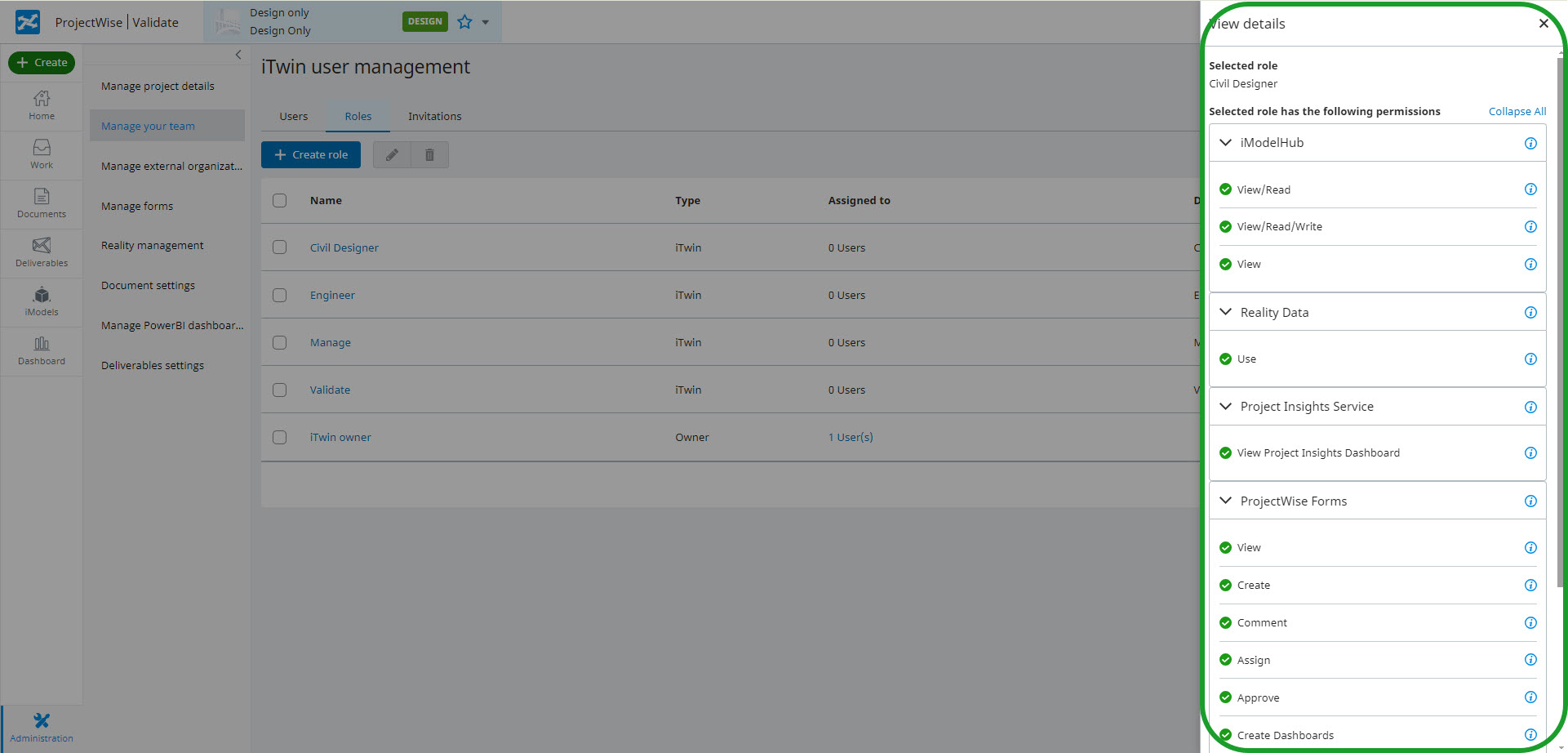The image size is (1568, 753).
Task: Switch to the Roles tab
Action: click(x=358, y=116)
